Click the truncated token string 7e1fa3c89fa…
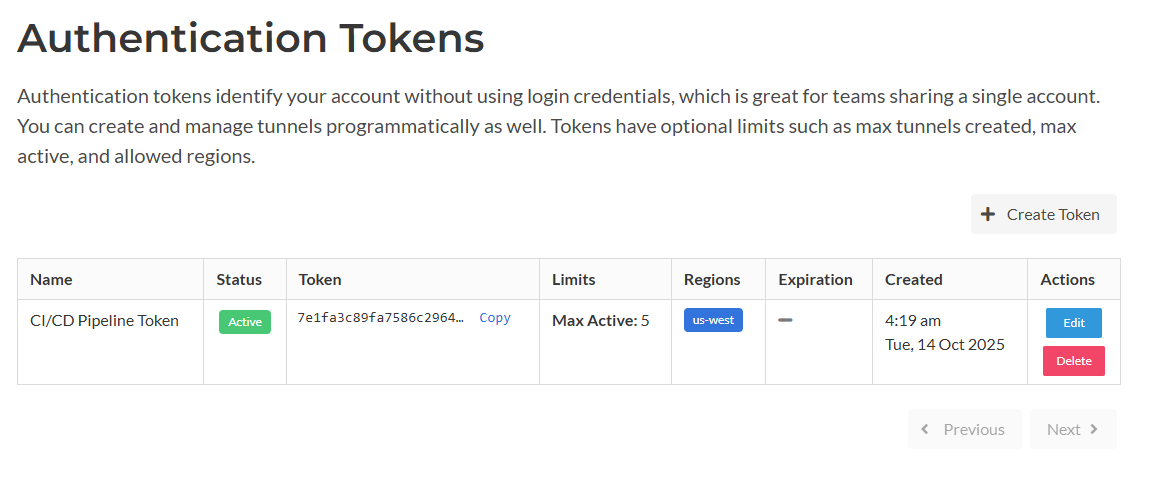 coord(380,318)
